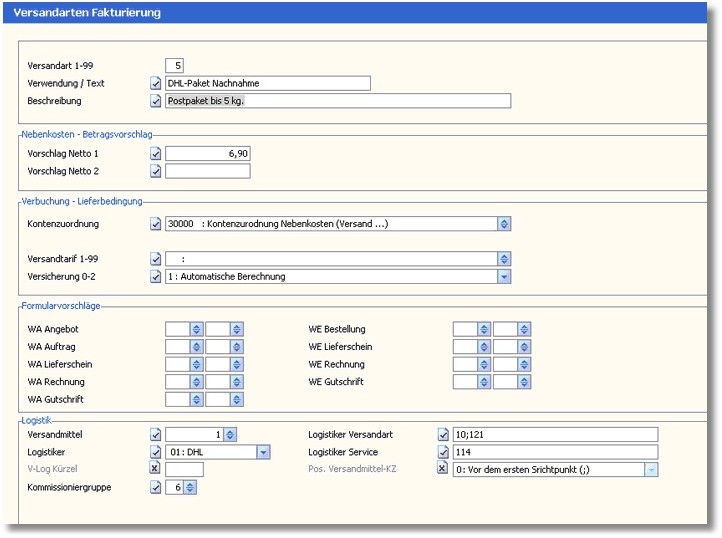Toggle the checkbox beside Verwendung / Text
This screenshot has height=538, width=722.
(155, 84)
